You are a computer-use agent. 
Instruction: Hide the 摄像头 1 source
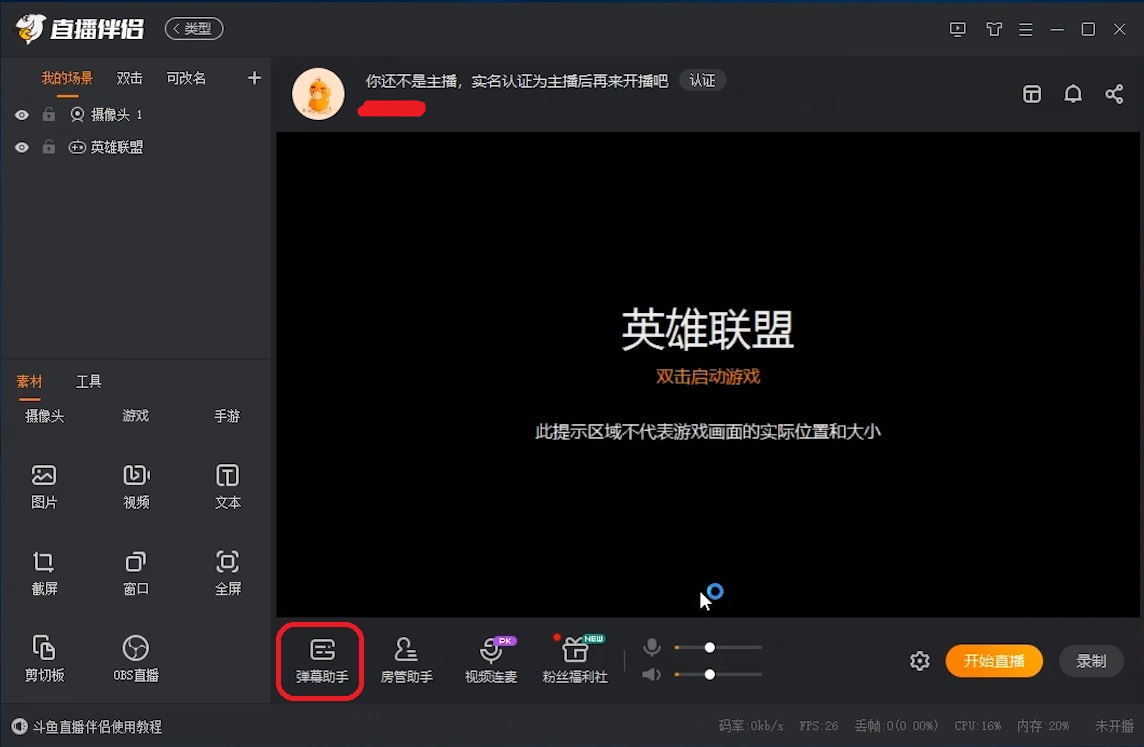click(21, 114)
